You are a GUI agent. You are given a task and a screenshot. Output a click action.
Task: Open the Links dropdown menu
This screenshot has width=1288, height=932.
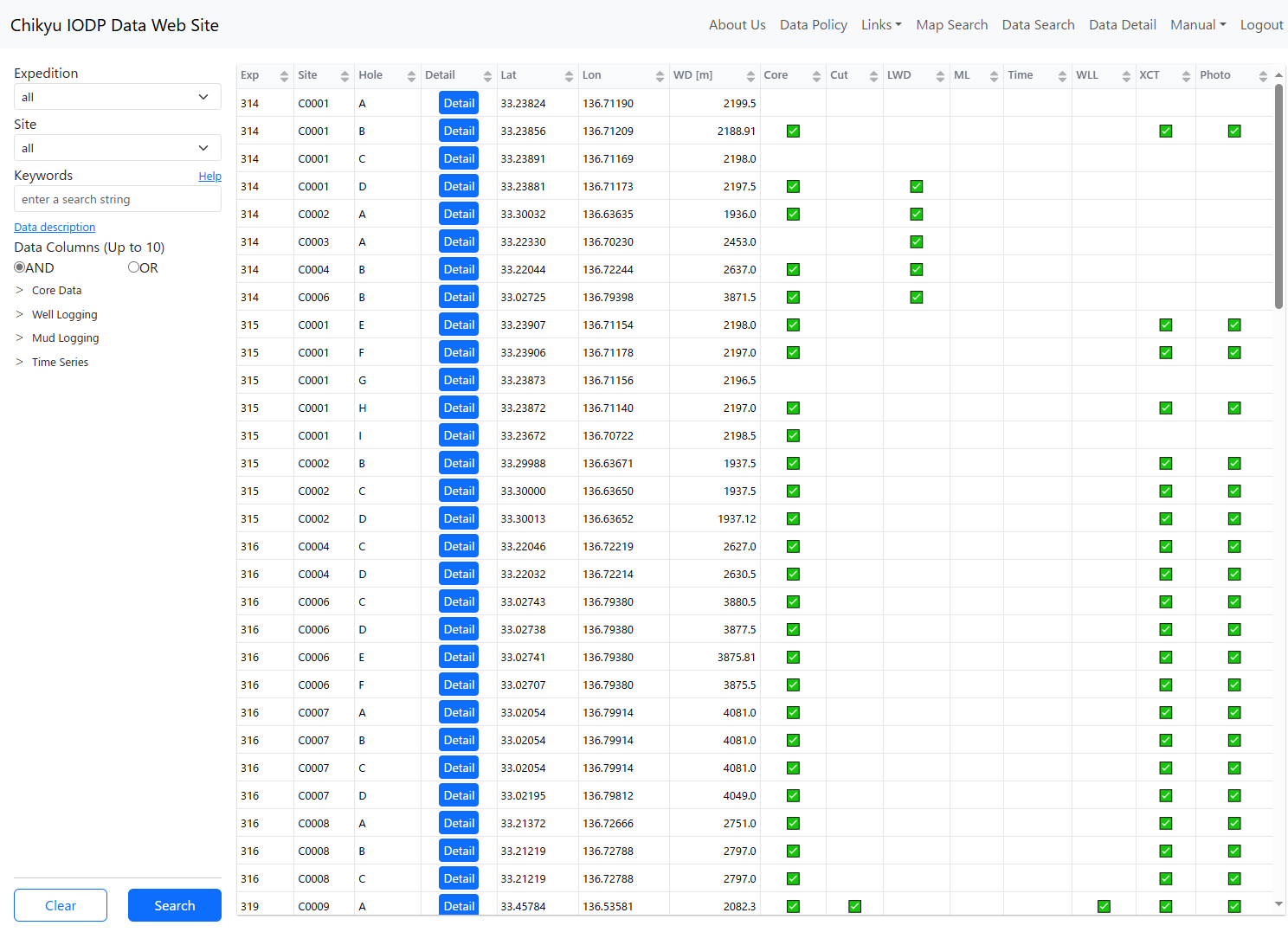click(881, 25)
